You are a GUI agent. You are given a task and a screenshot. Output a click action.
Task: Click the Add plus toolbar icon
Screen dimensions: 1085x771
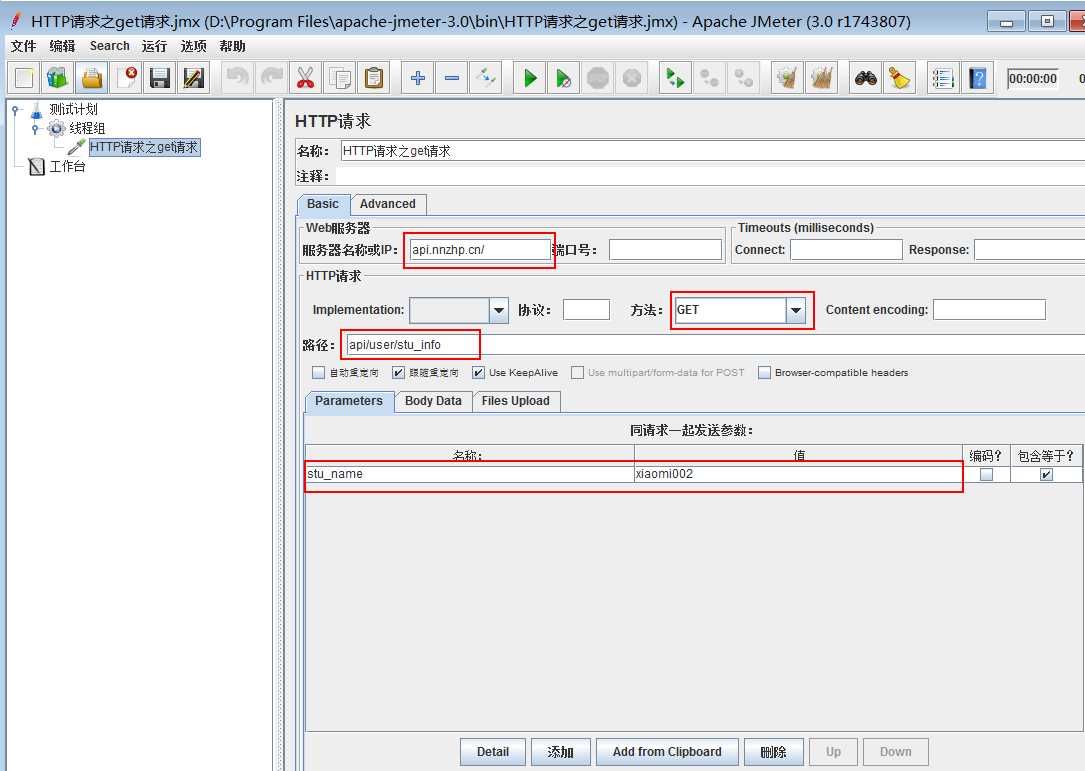point(418,78)
